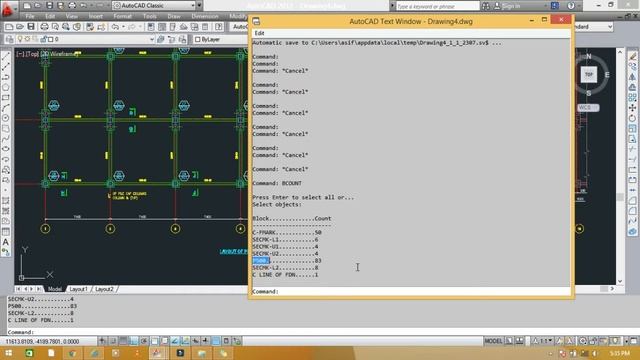
Task: Click TOP face of the ViewCube
Action: [x=589, y=74]
